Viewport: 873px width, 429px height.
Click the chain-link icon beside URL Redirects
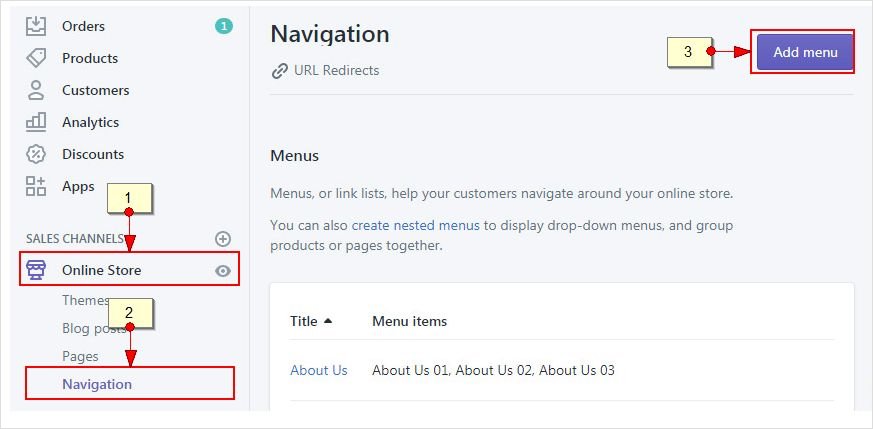click(x=280, y=71)
